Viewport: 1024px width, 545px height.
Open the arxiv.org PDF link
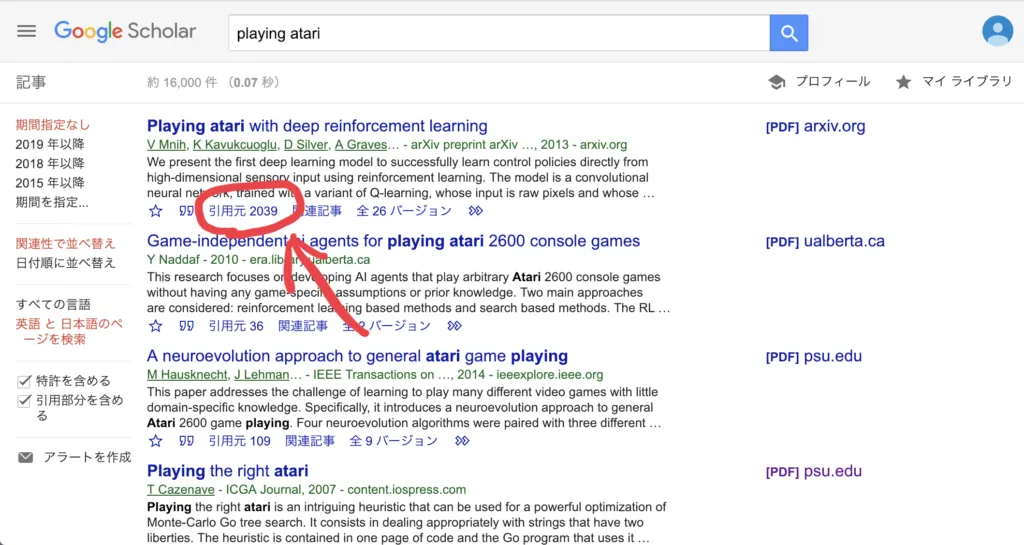coord(815,127)
